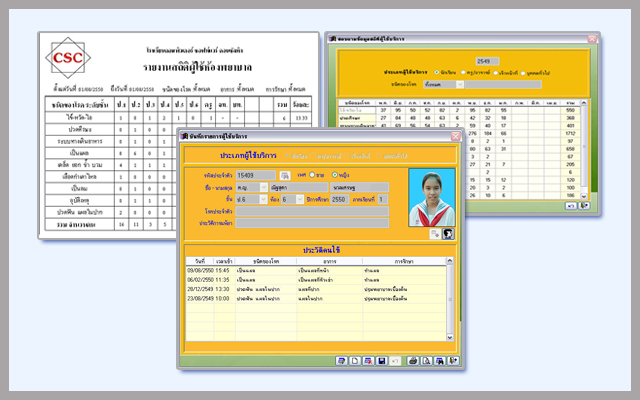Click the save (floppy disk) toolbar icon
Viewport: 640px width, 400px height.
[381, 361]
